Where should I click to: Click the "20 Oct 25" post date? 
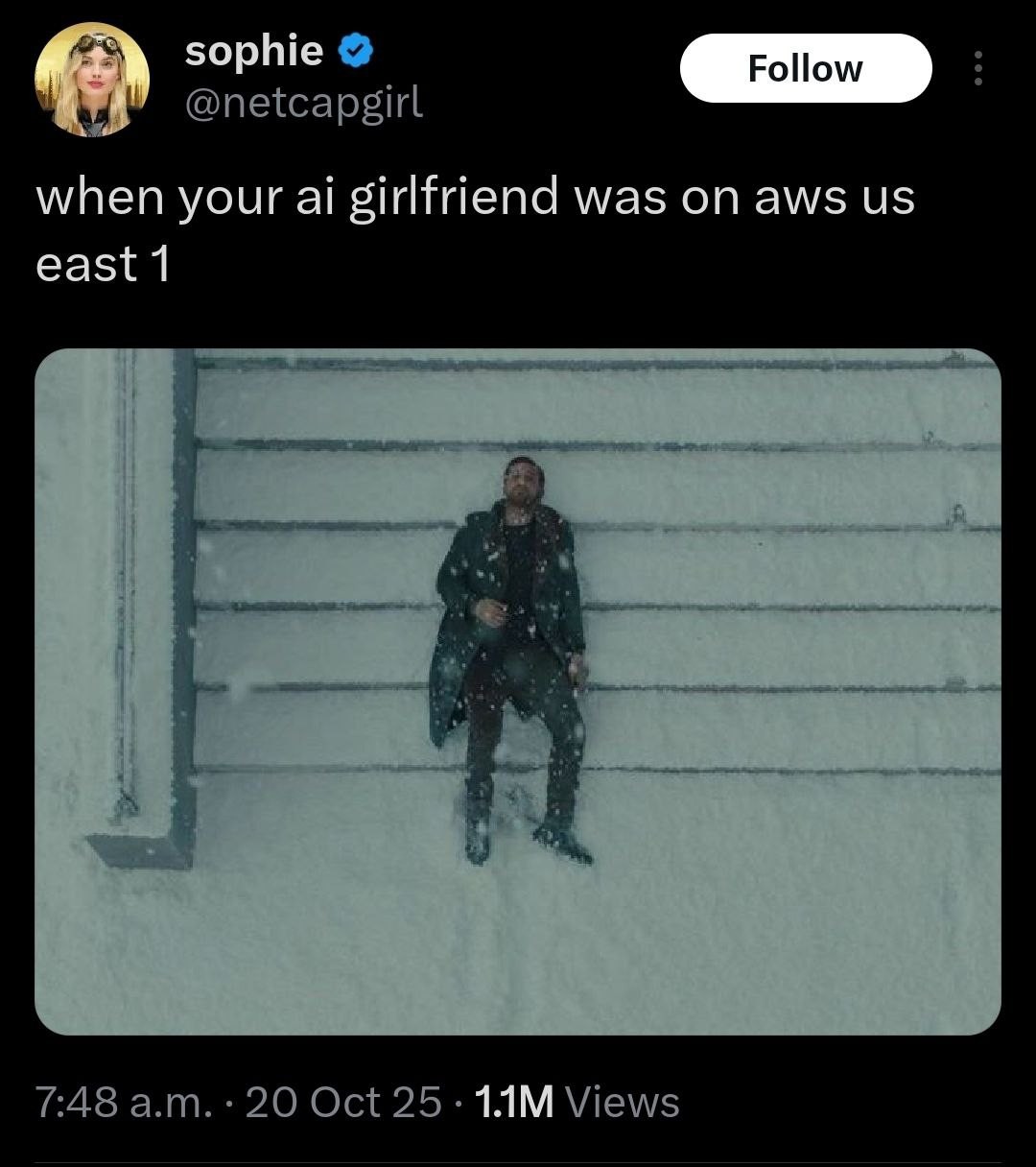343,1102
